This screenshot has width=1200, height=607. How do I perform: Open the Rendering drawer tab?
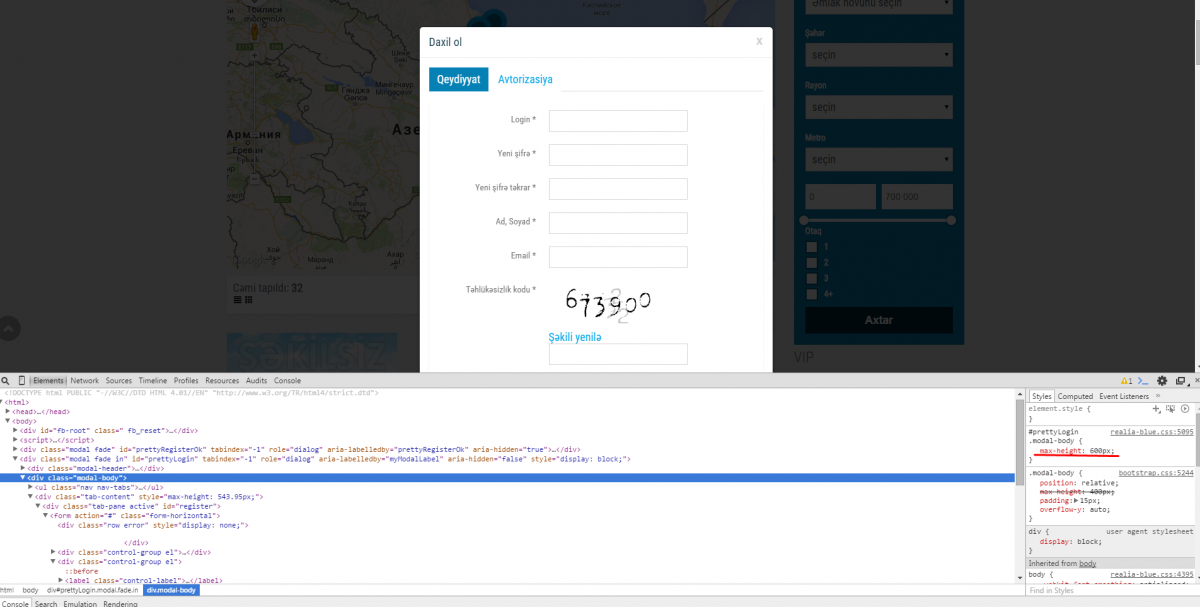[120, 603]
